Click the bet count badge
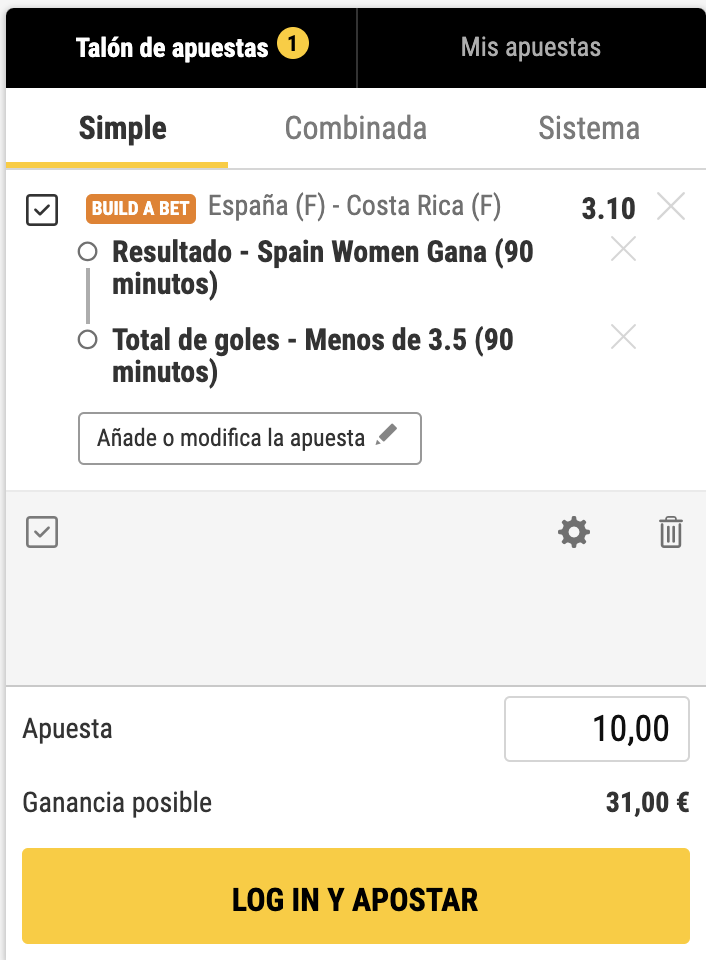Viewport: 706px width, 960px height. click(293, 45)
